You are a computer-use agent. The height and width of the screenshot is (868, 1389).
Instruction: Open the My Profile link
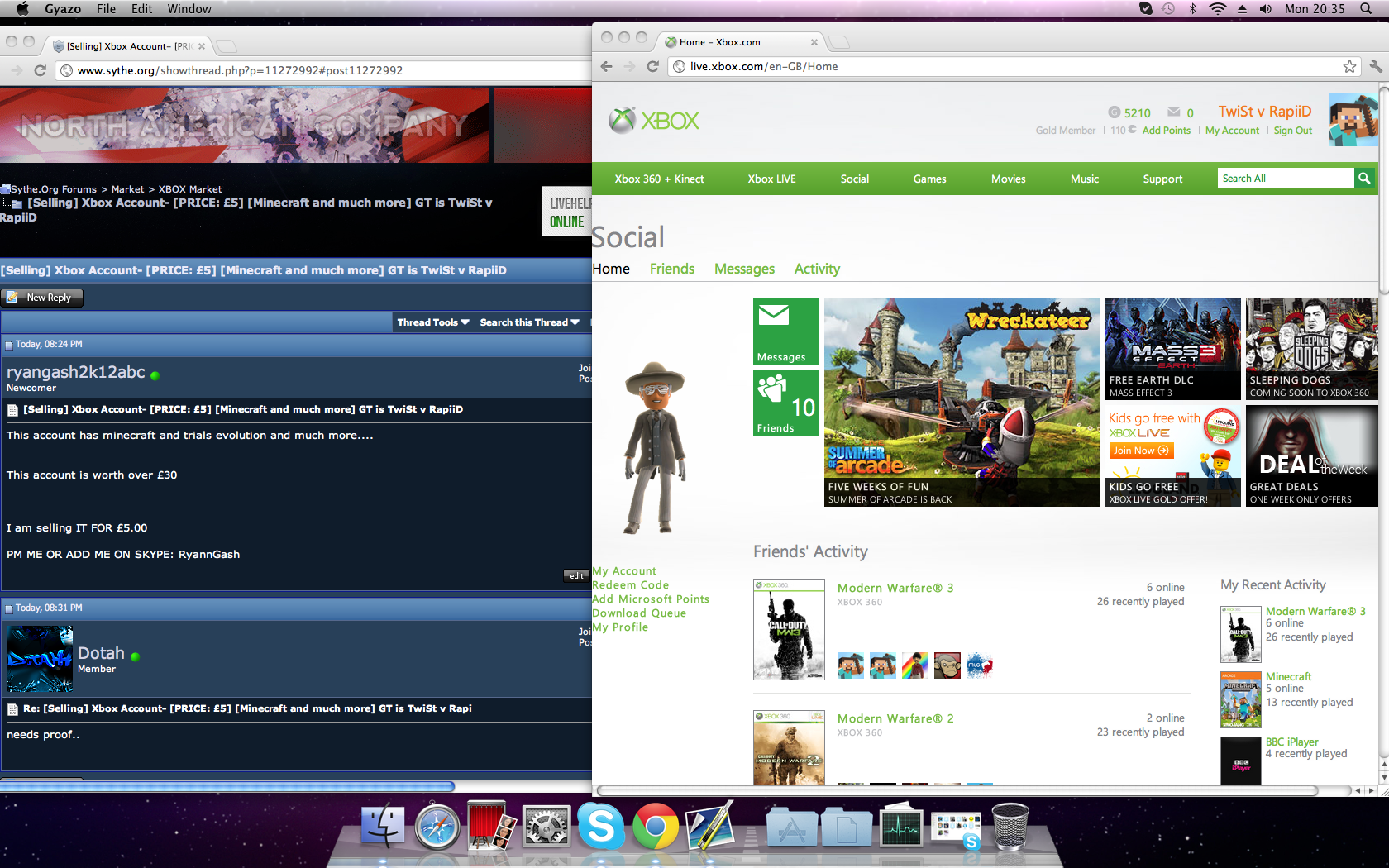(620, 627)
